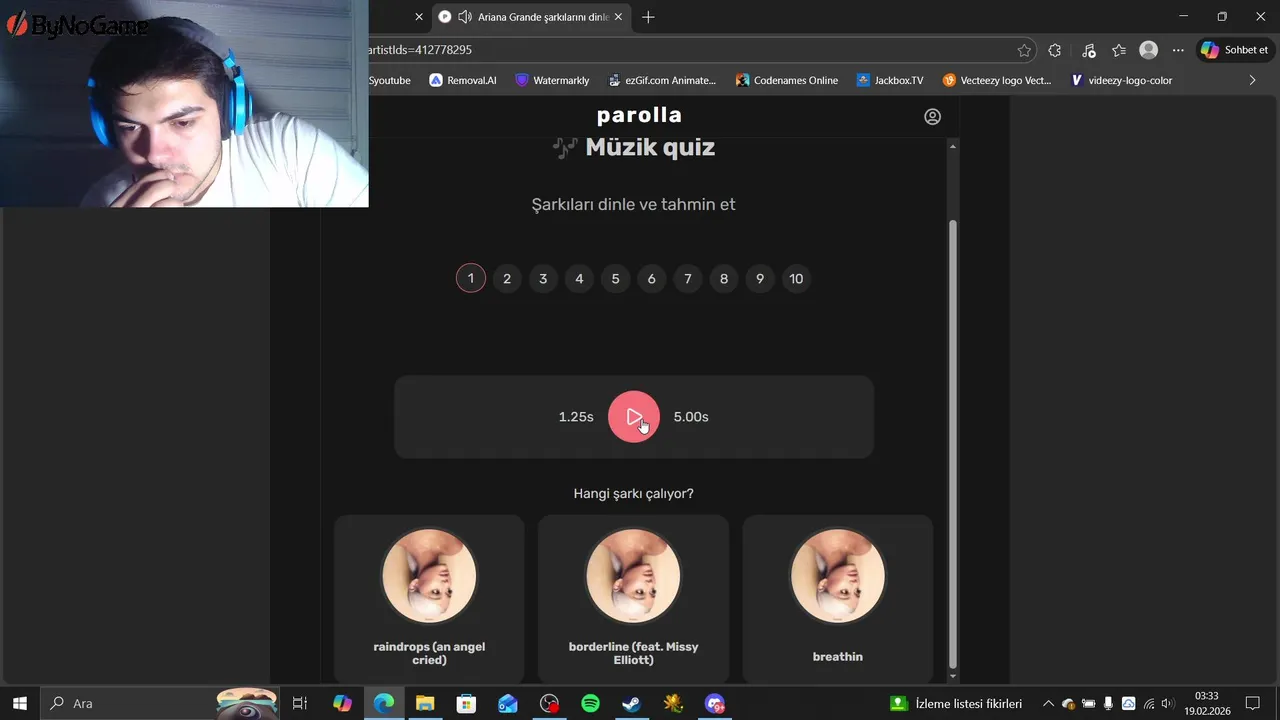Open the Sohbet et Copilot button
Screen dimensions: 1280x720
1235,50
